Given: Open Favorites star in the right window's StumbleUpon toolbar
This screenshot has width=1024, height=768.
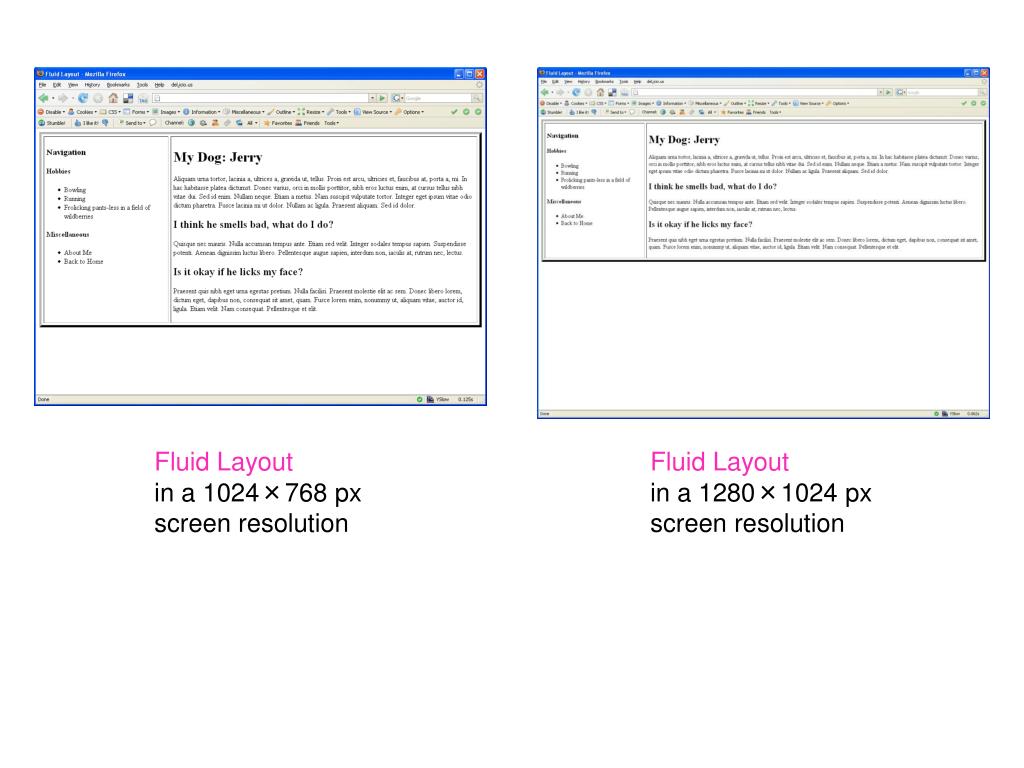Looking at the screenshot, I should pos(732,112).
